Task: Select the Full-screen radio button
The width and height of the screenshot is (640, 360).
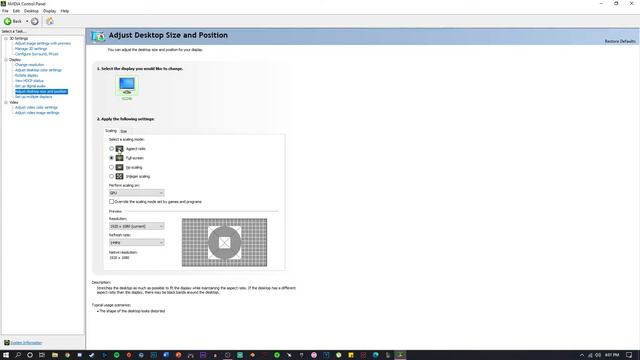Action: pos(111,158)
